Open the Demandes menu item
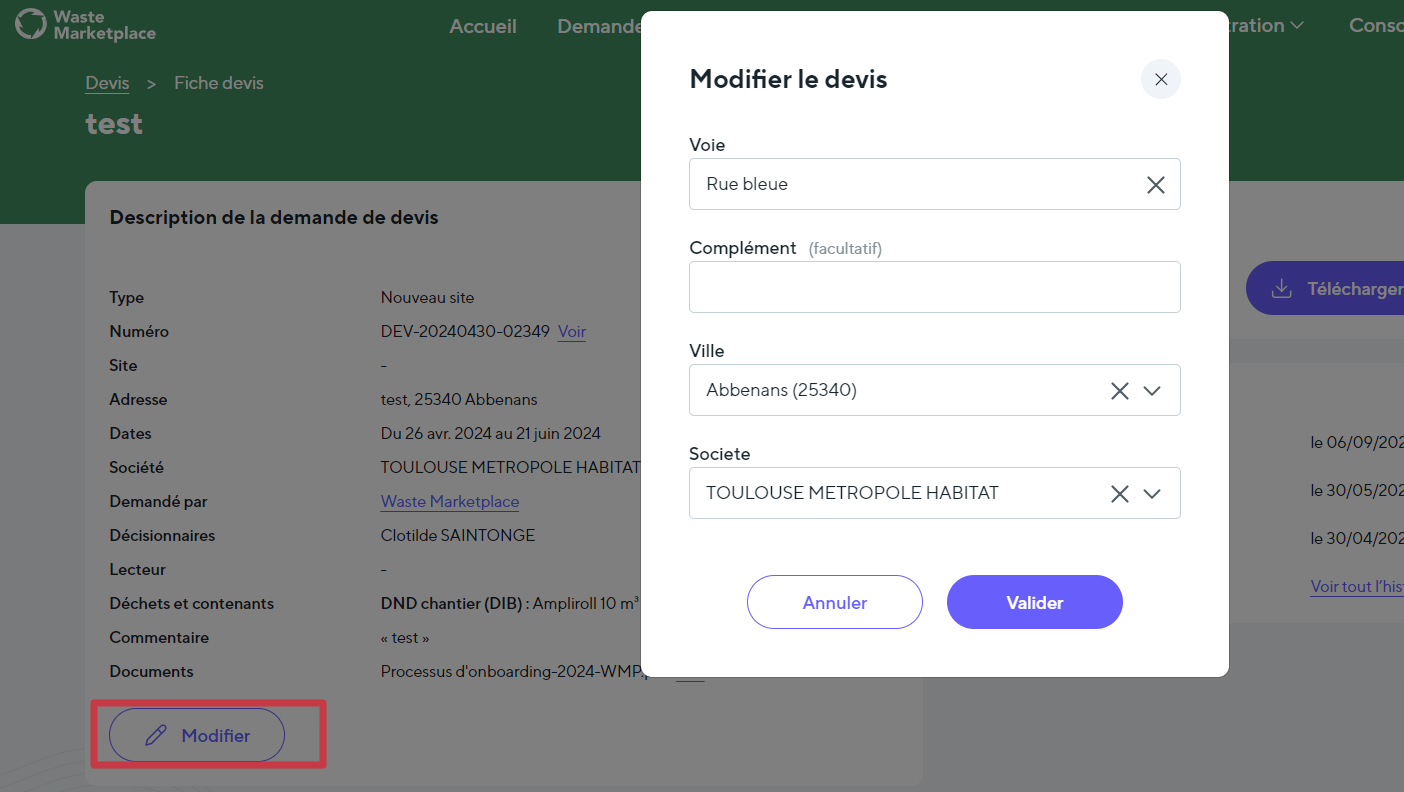Image resolution: width=1404 pixels, height=792 pixels. click(x=598, y=26)
